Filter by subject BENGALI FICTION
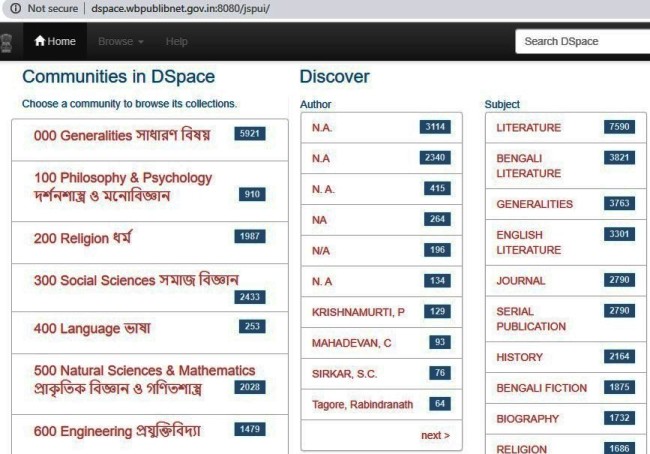This screenshot has width=650, height=454. click(x=542, y=388)
